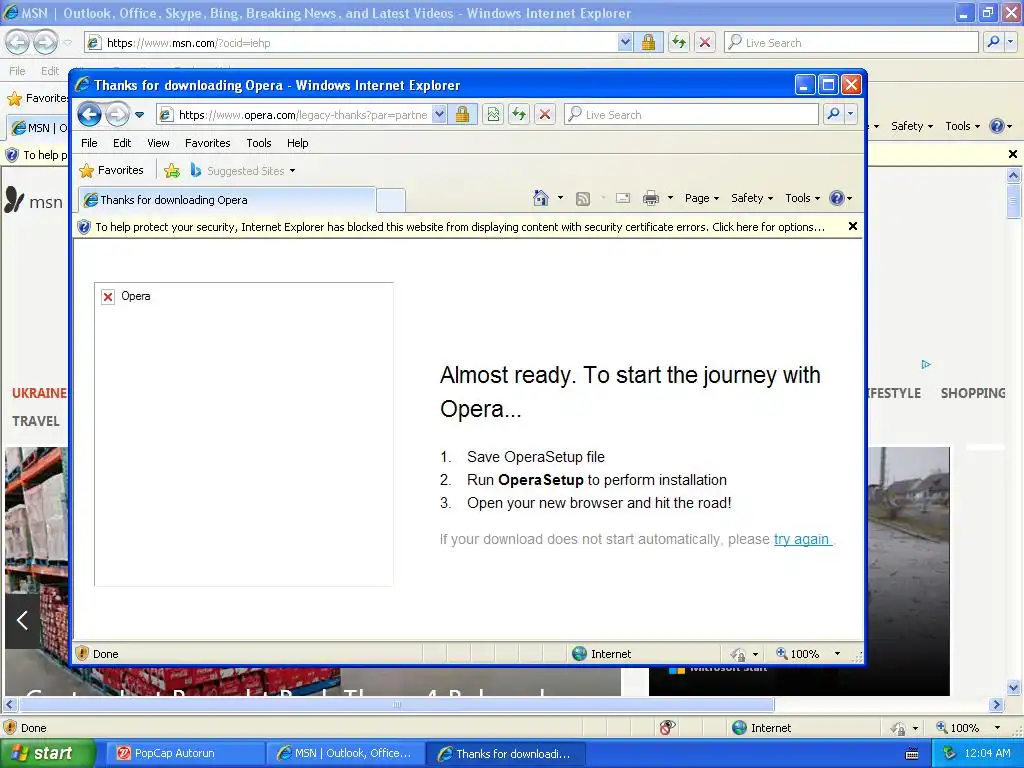Refresh the Opera download page
The width and height of the screenshot is (1024, 768).
[519, 115]
